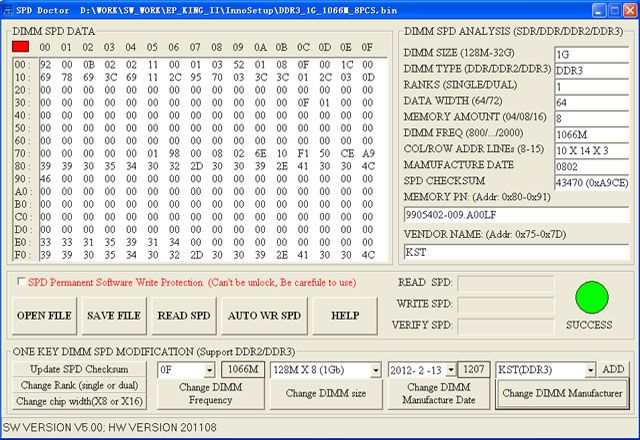This screenshot has height=440, width=640.
Task: Click column header 0F in hex table
Action: click(x=367, y=47)
